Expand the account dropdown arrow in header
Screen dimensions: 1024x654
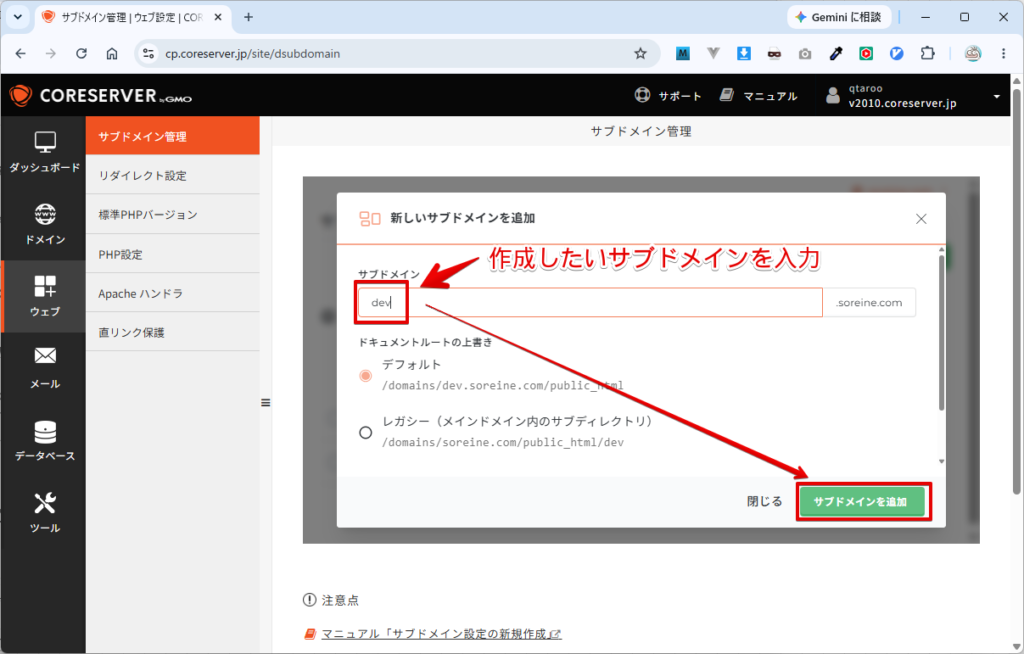[x=996, y=97]
